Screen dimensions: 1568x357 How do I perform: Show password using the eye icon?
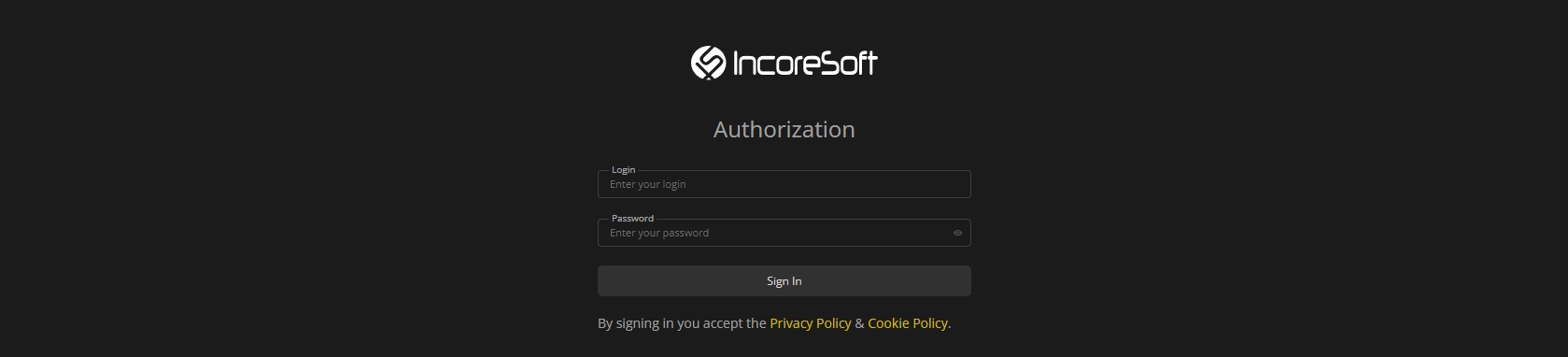[957, 233]
